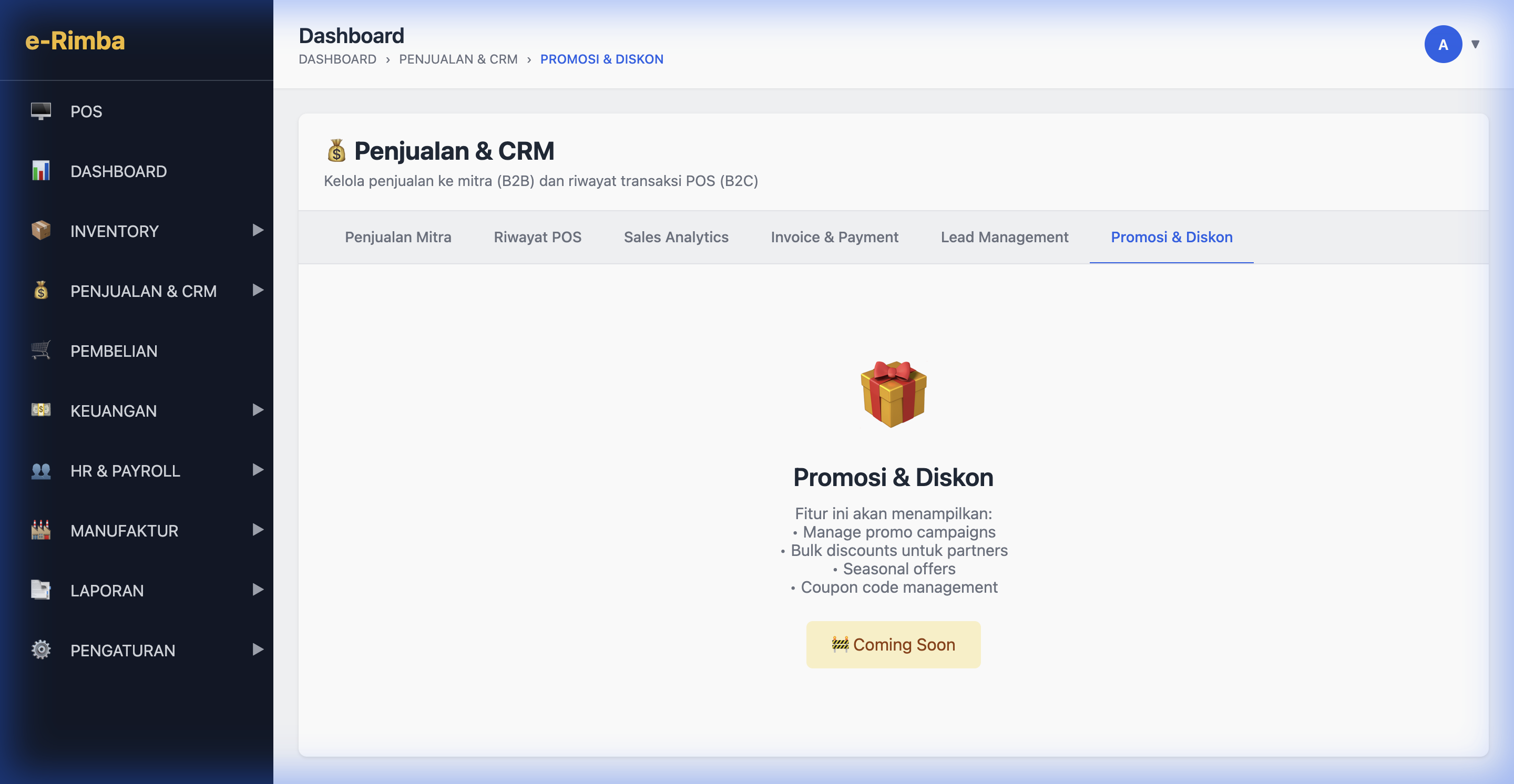Select the Lead Management tab
This screenshot has height=784, width=1514.
(1004, 238)
